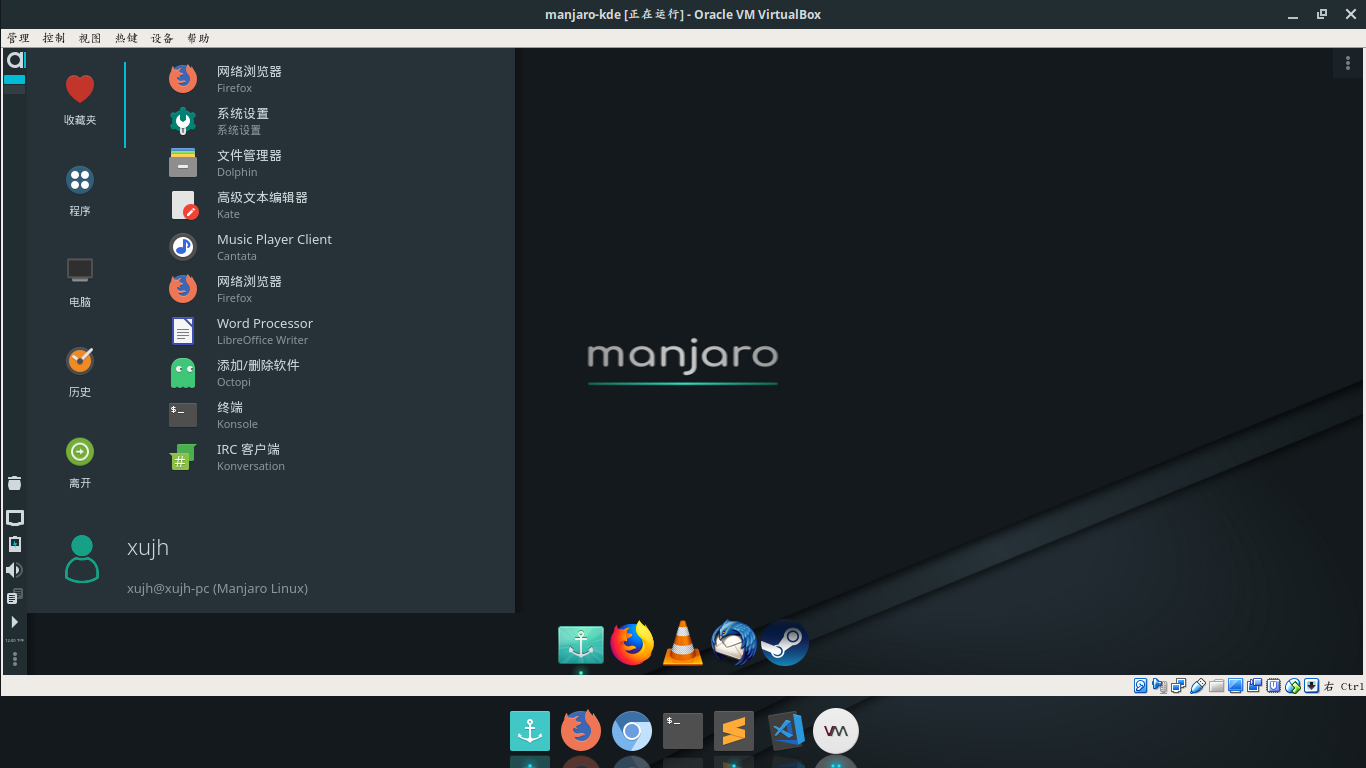
Task: Expand hidden tray icons arrow
Action: pyautogui.click(x=14, y=622)
